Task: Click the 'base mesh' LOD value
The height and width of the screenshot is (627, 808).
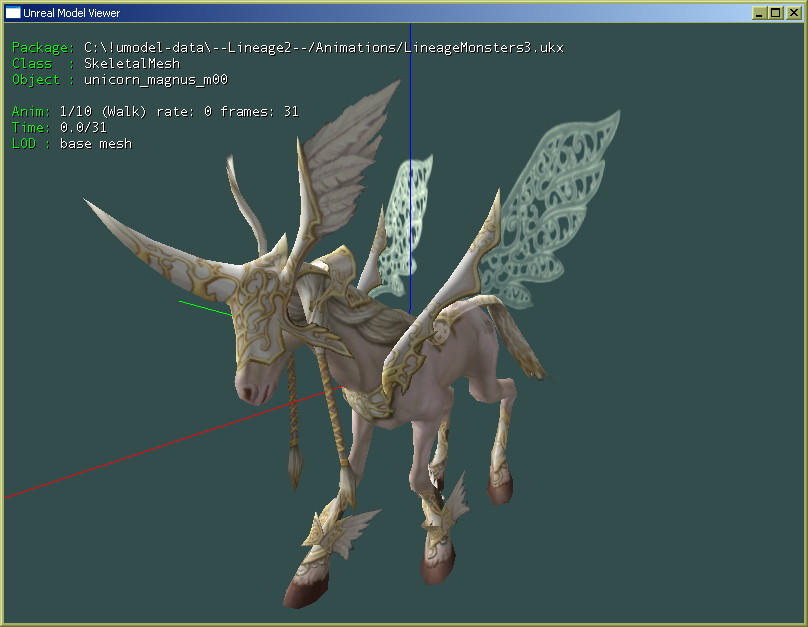Action: [x=96, y=144]
